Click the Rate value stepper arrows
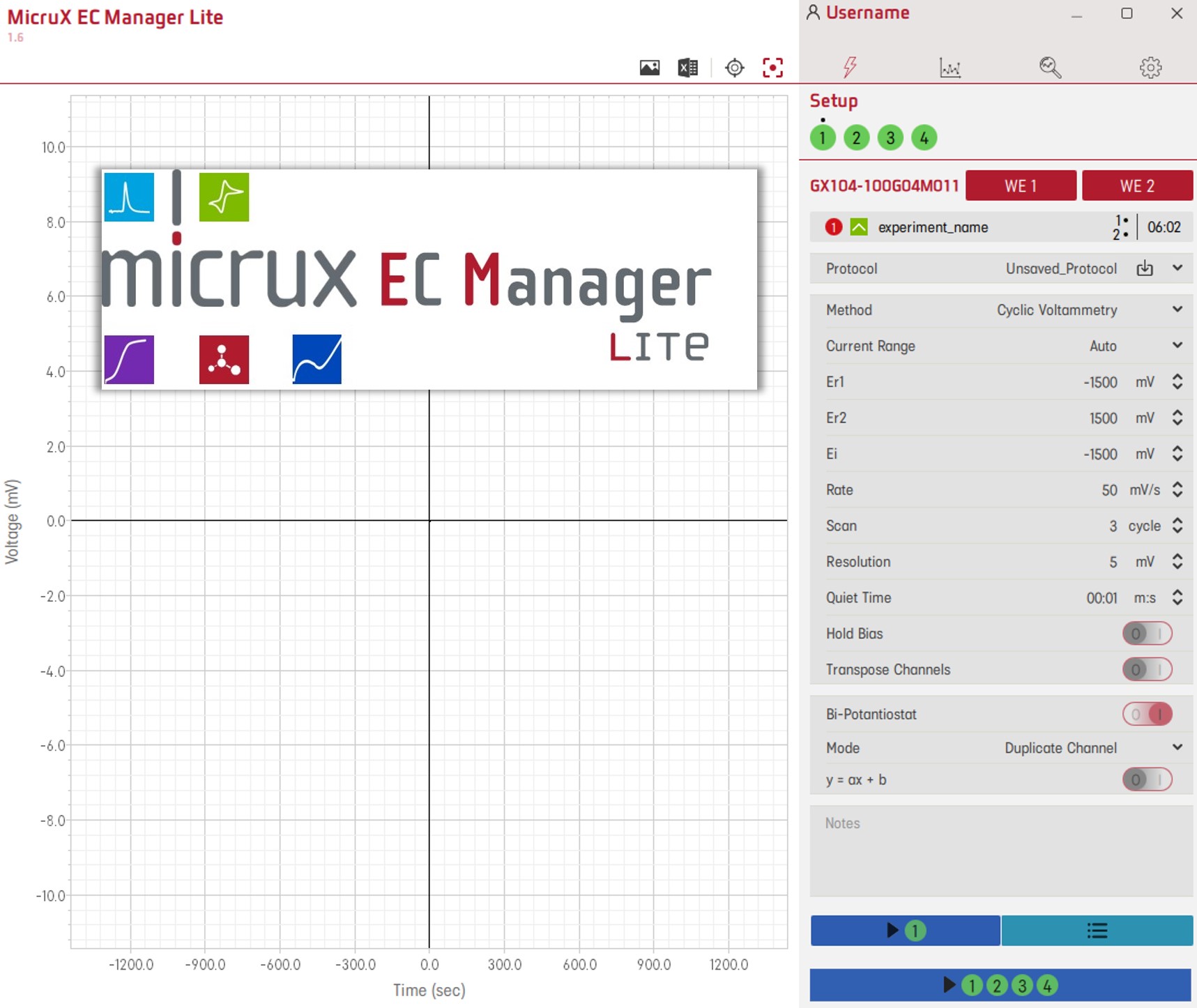The image size is (1197, 1008). click(1177, 489)
